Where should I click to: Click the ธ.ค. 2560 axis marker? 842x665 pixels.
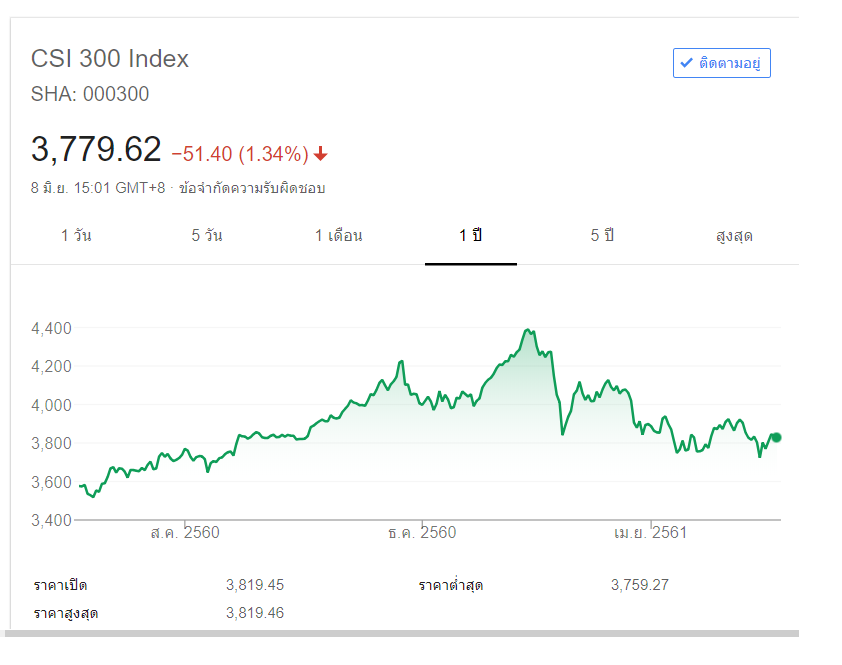click(422, 533)
